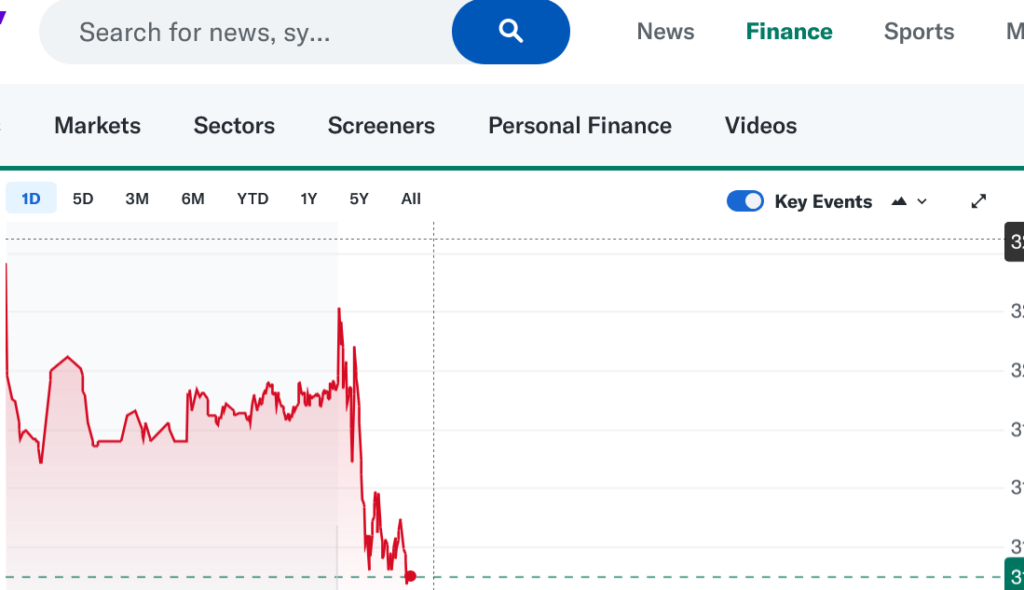Expand chart to full screen
This screenshot has height=590, width=1024.
(979, 201)
